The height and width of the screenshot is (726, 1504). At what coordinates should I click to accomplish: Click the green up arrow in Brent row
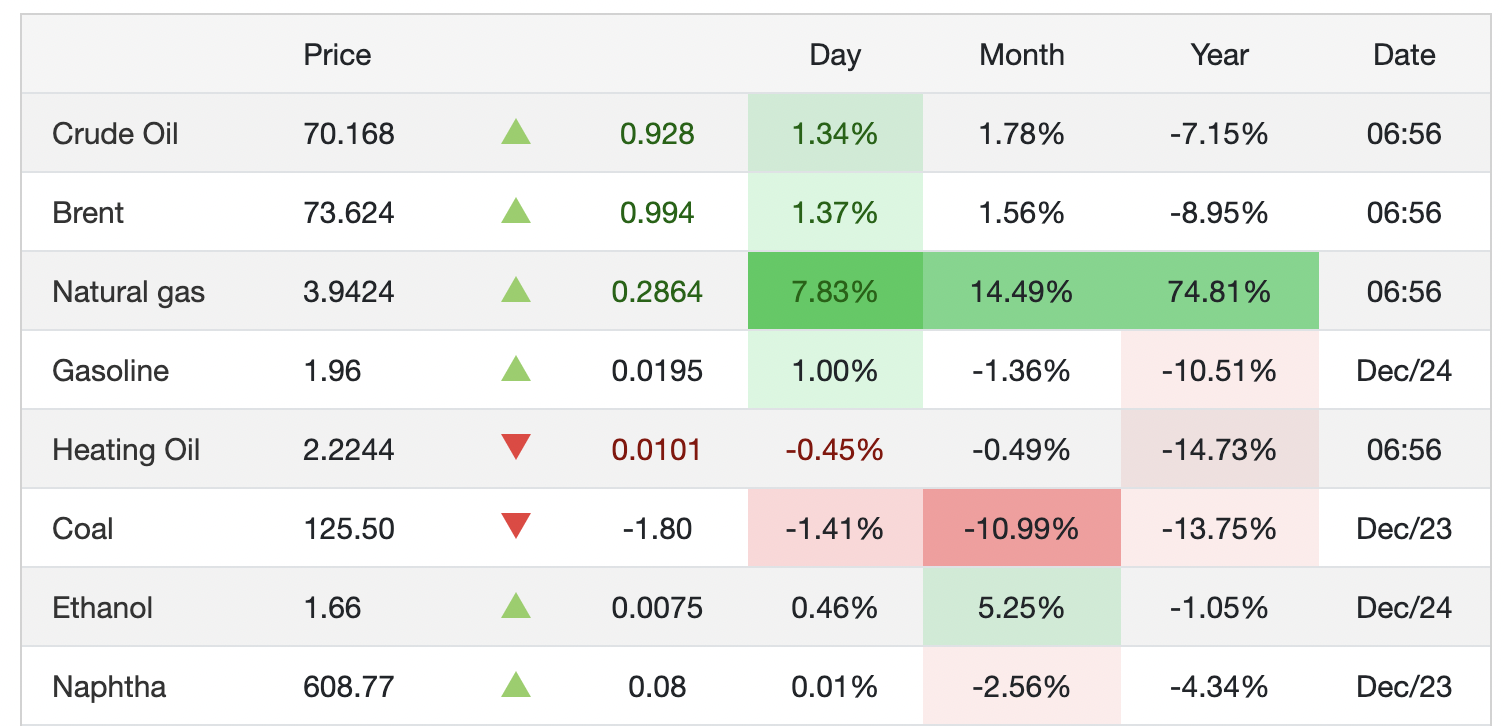pyautogui.click(x=516, y=211)
